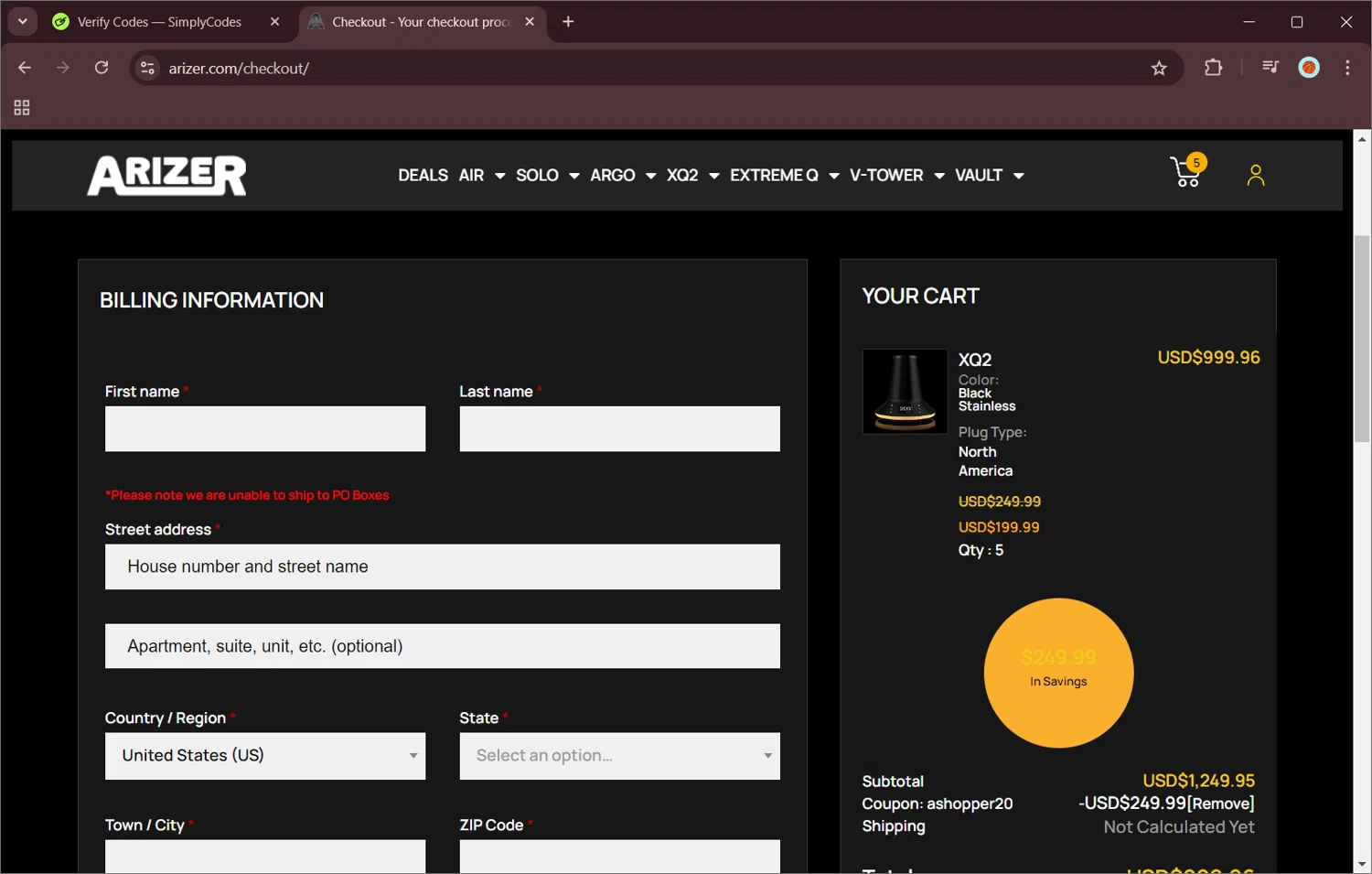1372x874 pixels.
Task: Reload the checkout page
Action: tap(102, 68)
